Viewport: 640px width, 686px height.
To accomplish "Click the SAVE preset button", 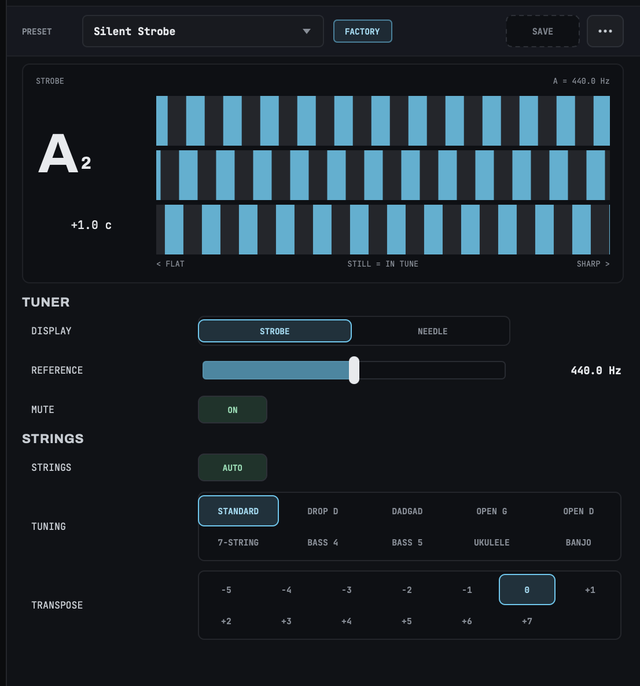I will click(x=542, y=31).
